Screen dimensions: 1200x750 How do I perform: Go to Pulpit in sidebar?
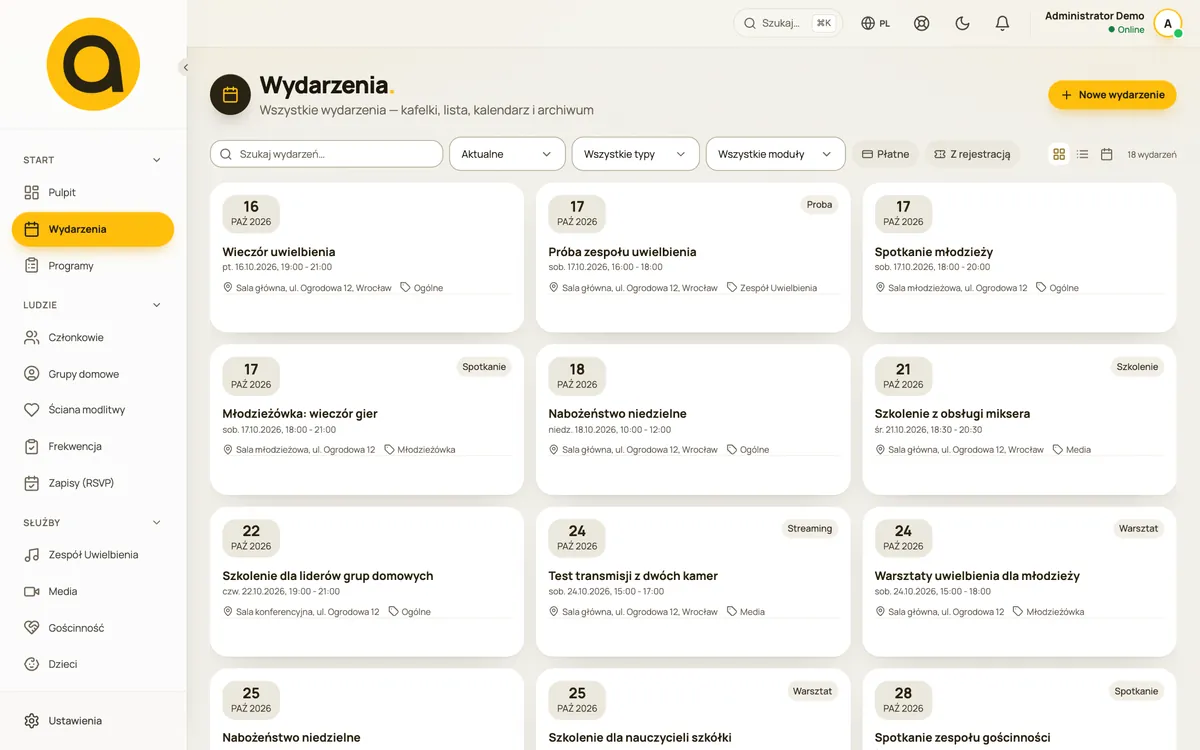[x=93, y=192]
